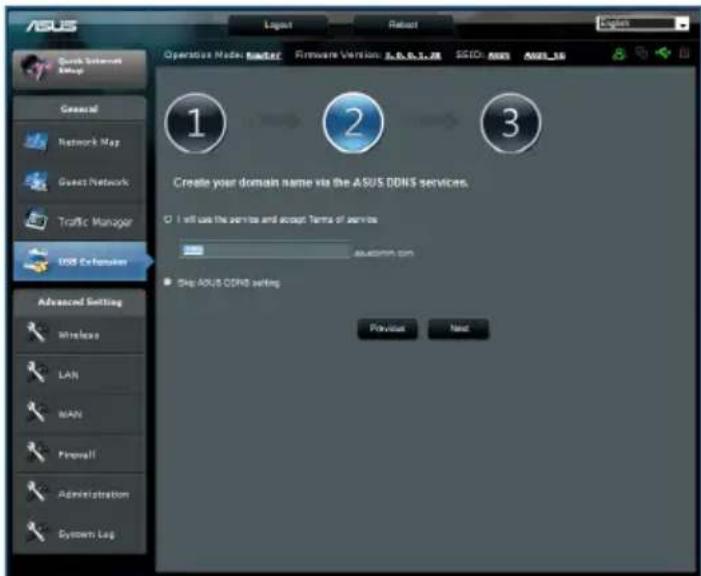
Task: Proceed with the Next button
Action: tap(459, 329)
